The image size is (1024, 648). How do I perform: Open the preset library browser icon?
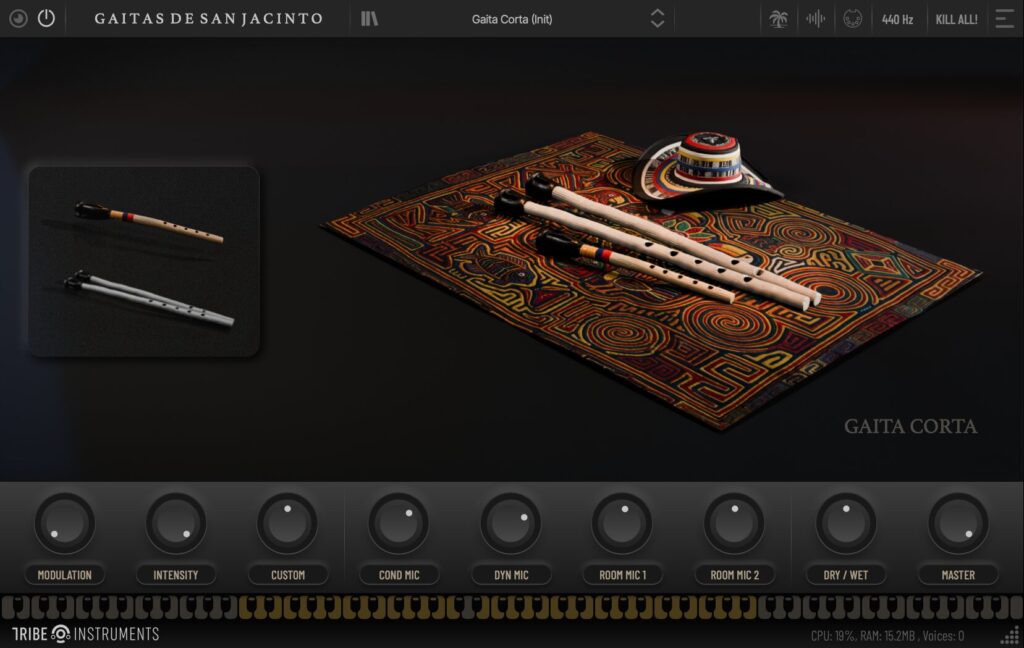point(370,19)
